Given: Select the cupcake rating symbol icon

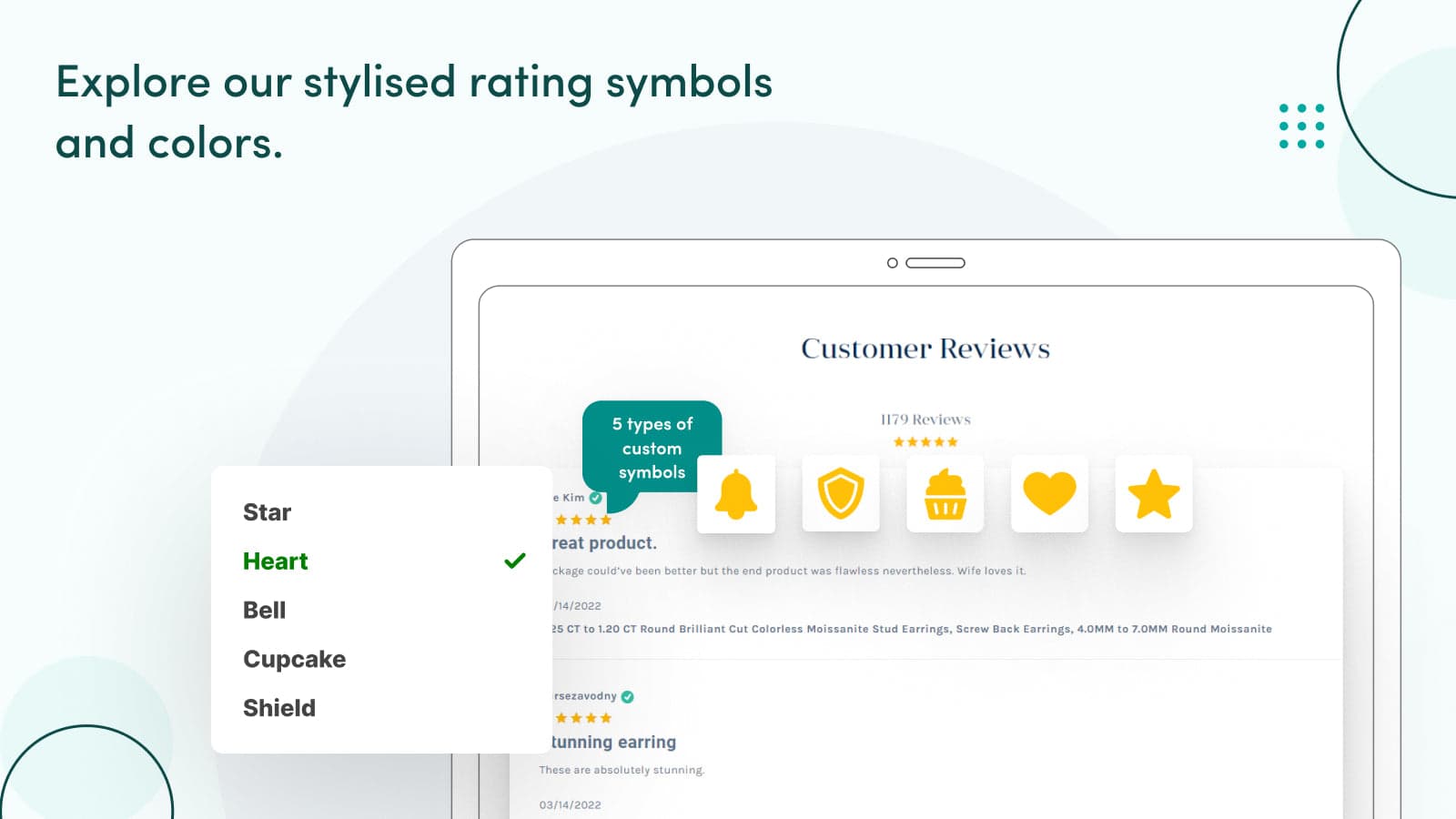Looking at the screenshot, I should [x=945, y=494].
